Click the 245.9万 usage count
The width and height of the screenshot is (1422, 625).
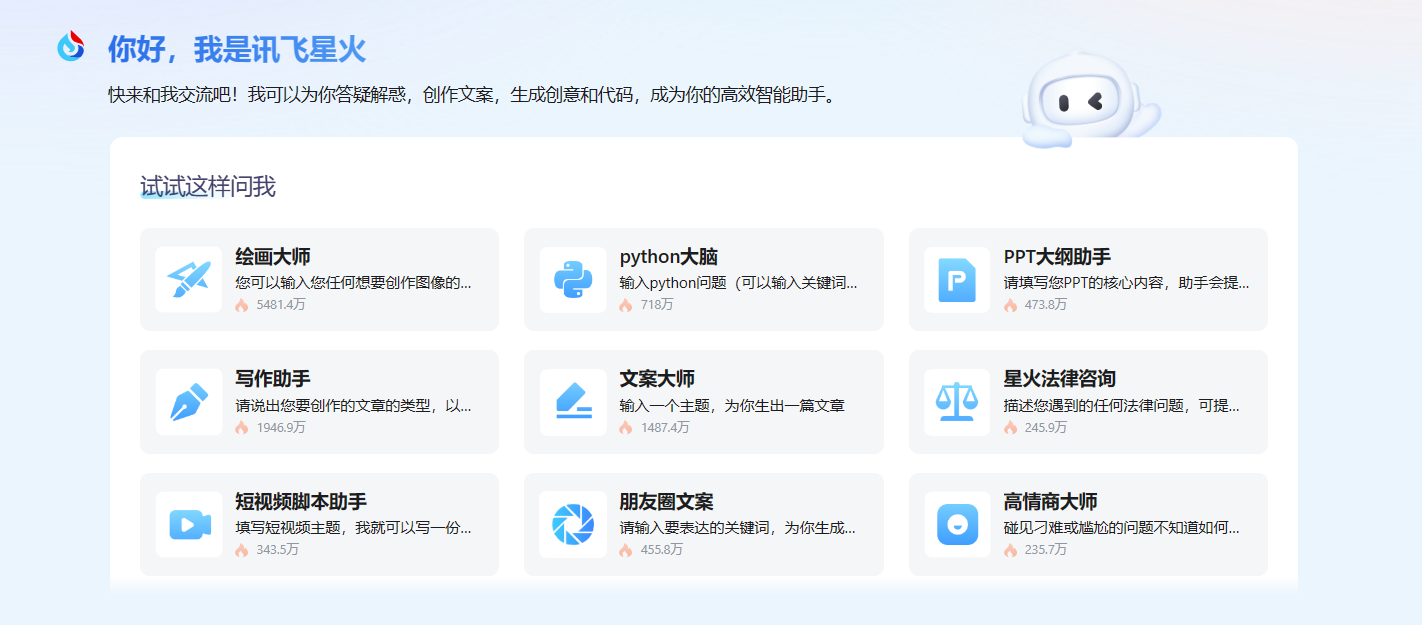1046,428
